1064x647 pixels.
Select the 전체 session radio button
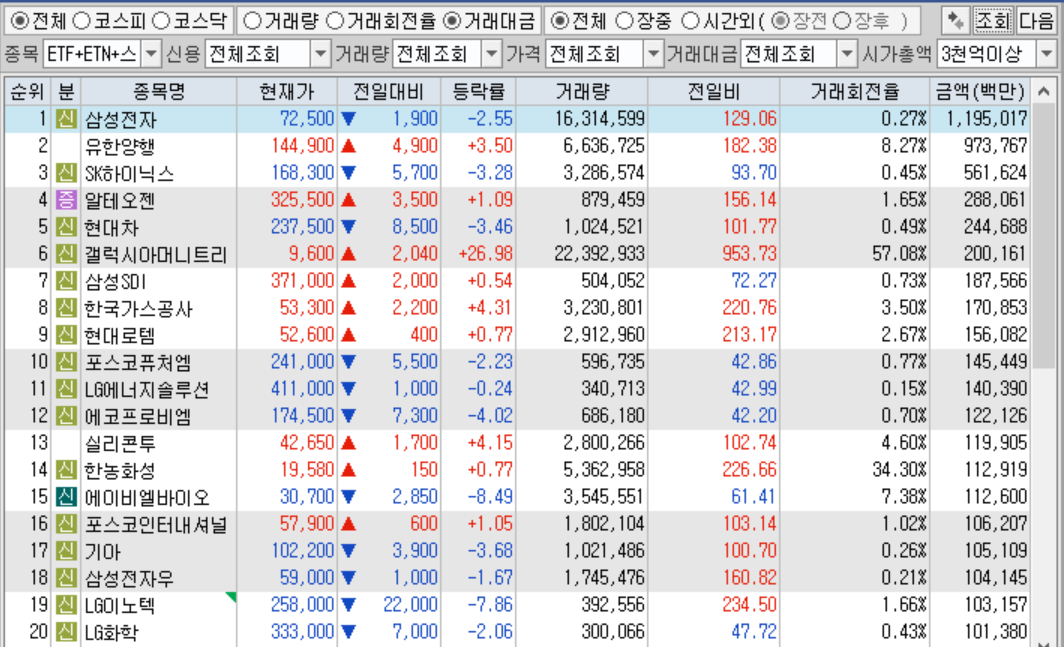tap(559, 21)
